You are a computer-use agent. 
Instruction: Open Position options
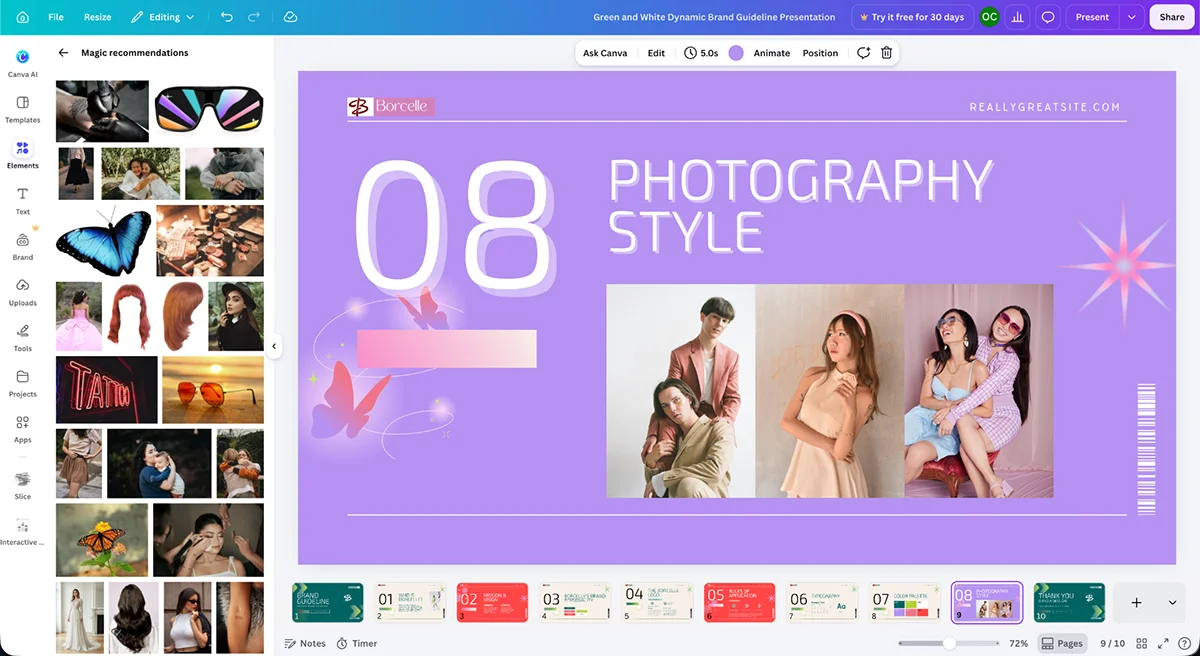tap(820, 53)
